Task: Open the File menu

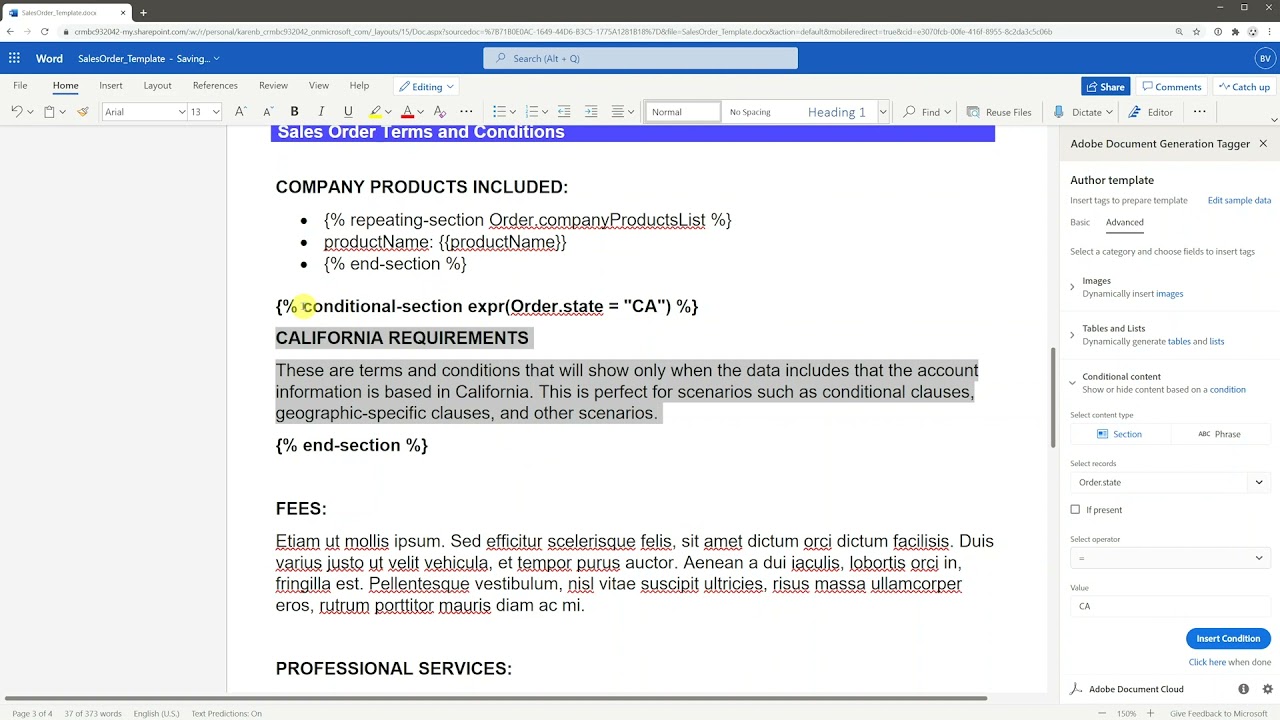Action: [x=20, y=86]
